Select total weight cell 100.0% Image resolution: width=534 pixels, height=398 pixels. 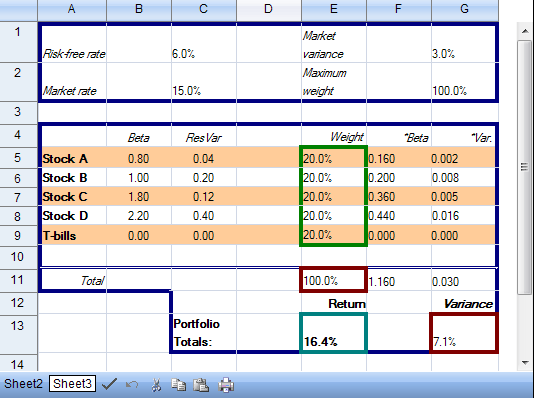pos(333,280)
